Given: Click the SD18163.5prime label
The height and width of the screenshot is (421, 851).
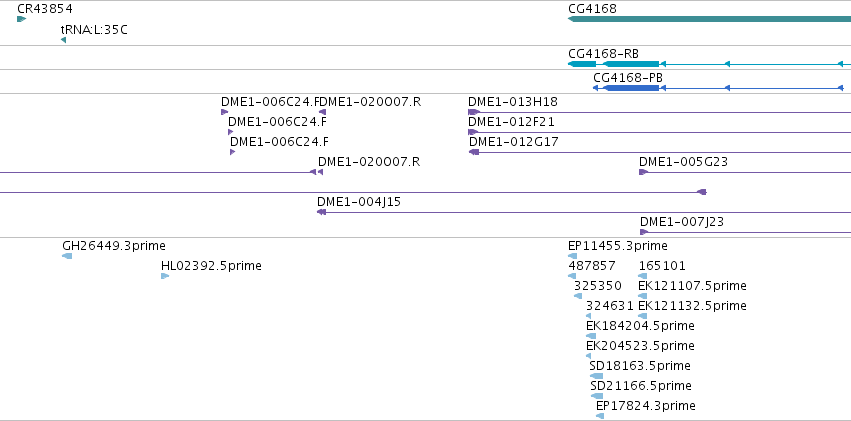Looking at the screenshot, I should point(640,366).
